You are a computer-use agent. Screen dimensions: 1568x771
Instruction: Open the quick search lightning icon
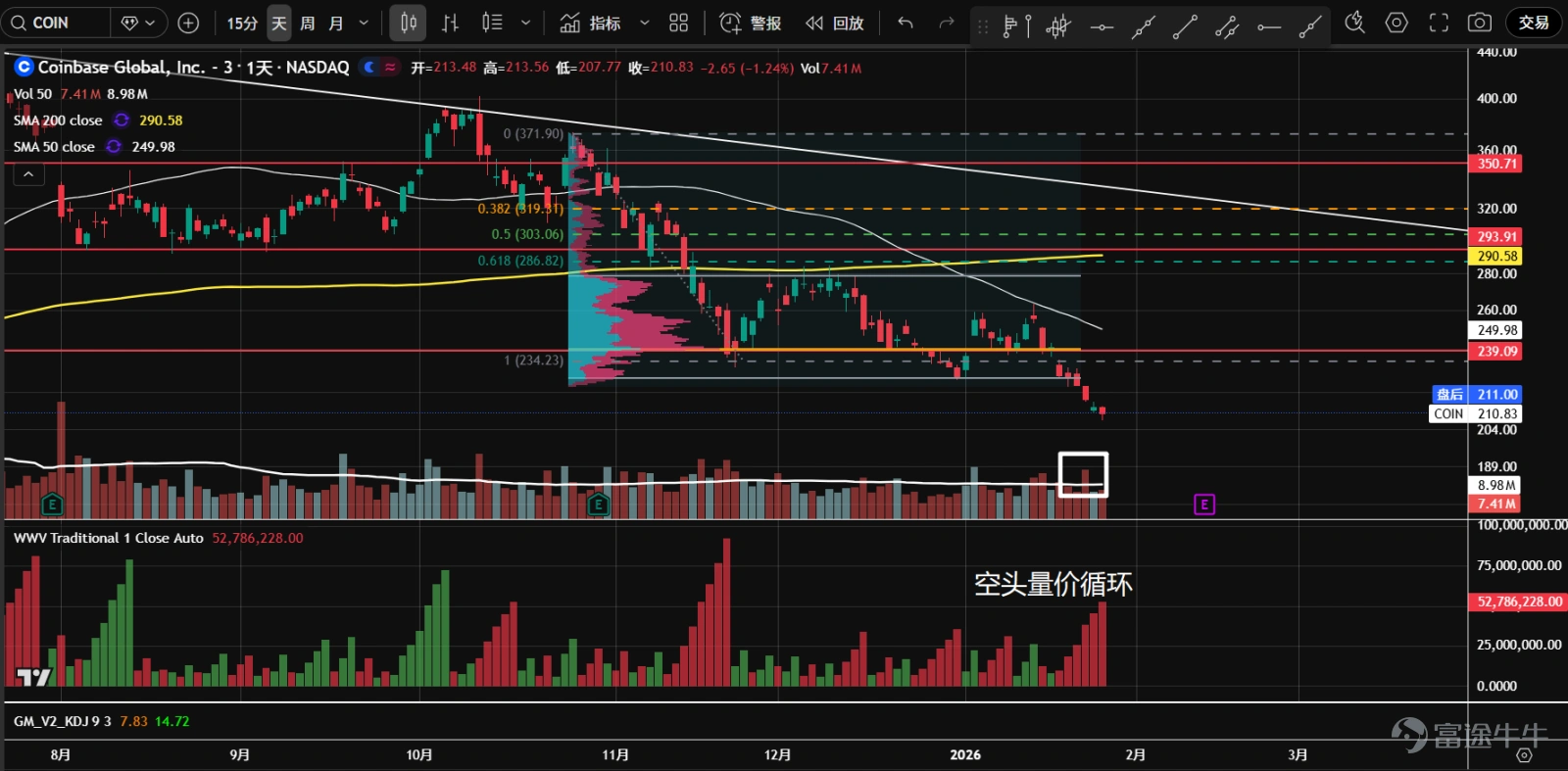(x=1354, y=23)
